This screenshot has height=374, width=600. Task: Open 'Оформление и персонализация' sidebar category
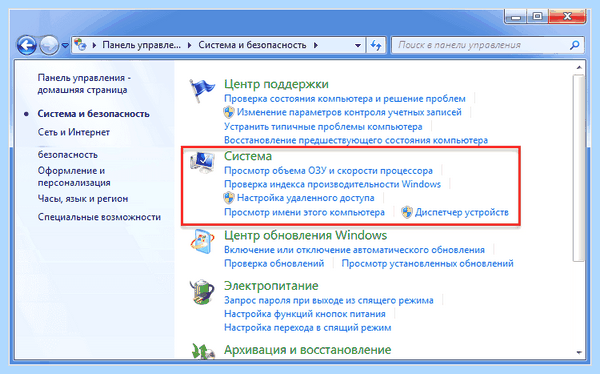tap(74, 176)
